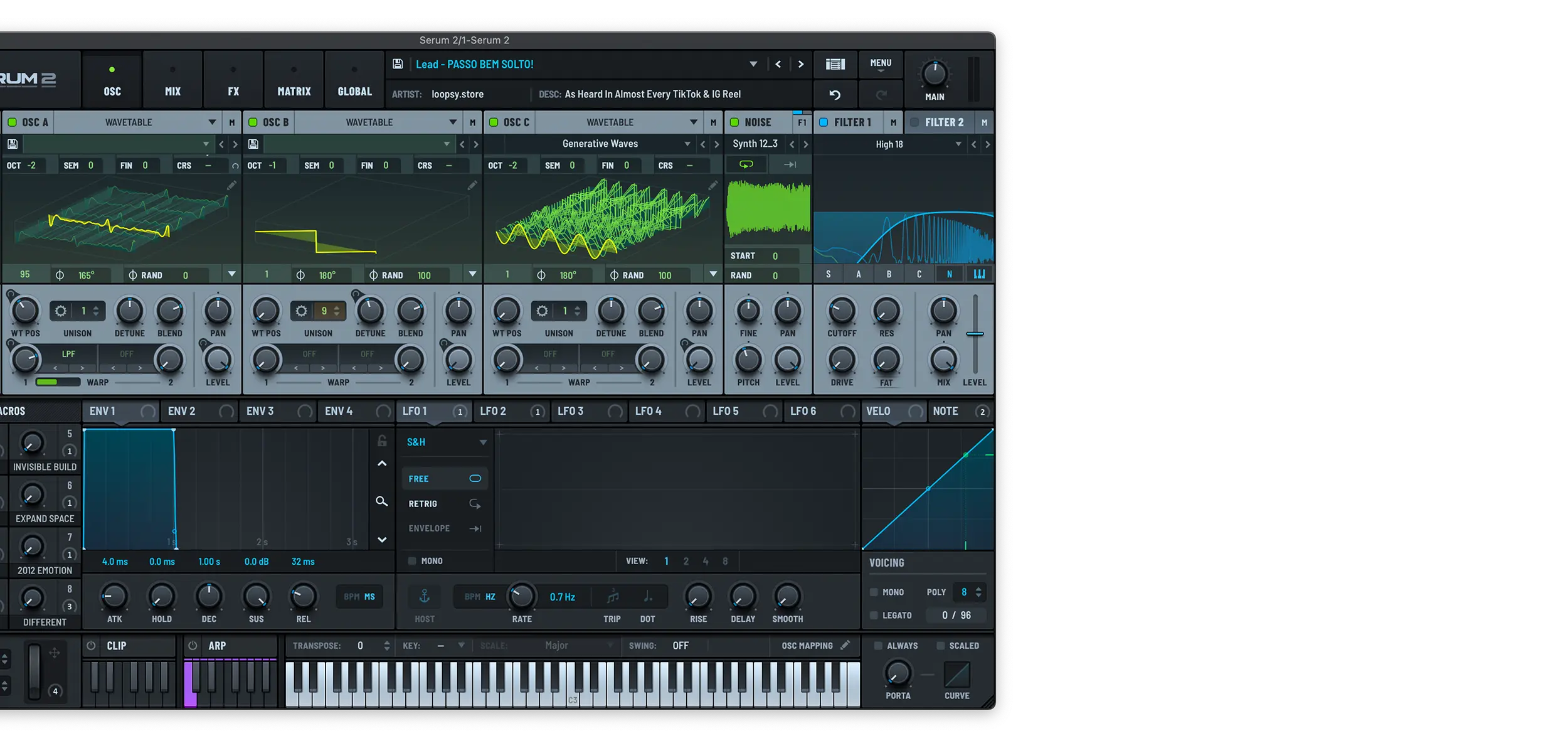Screen dimensions: 1568x753
Task: Toggle the ARP power icon
Action: (193, 646)
